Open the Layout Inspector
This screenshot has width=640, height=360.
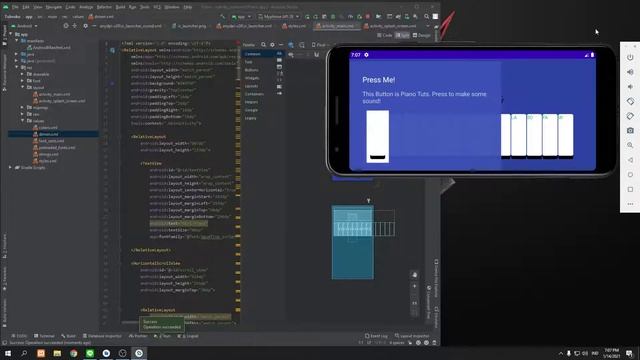[412, 336]
